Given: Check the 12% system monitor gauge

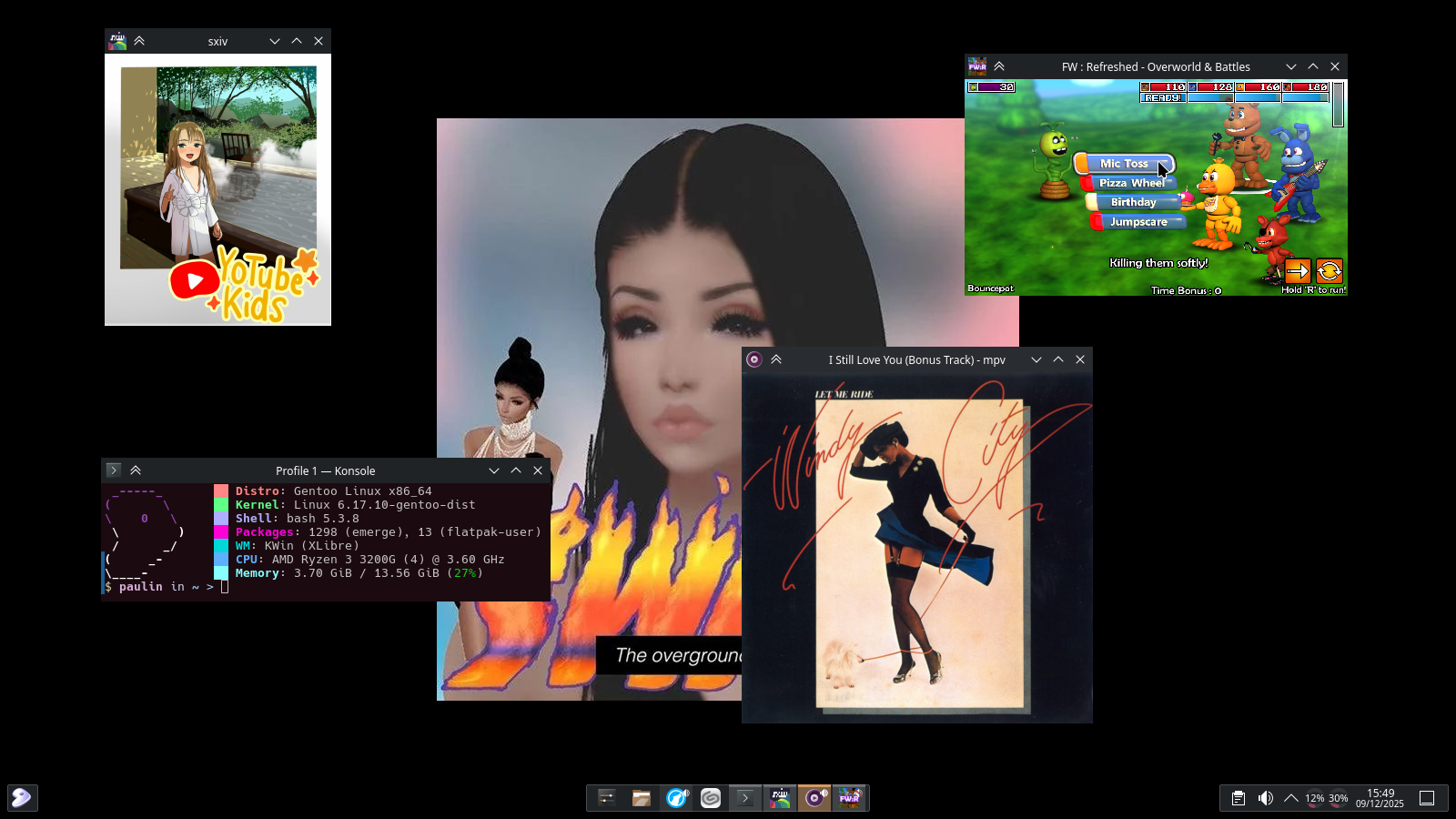Looking at the screenshot, I should [1315, 798].
